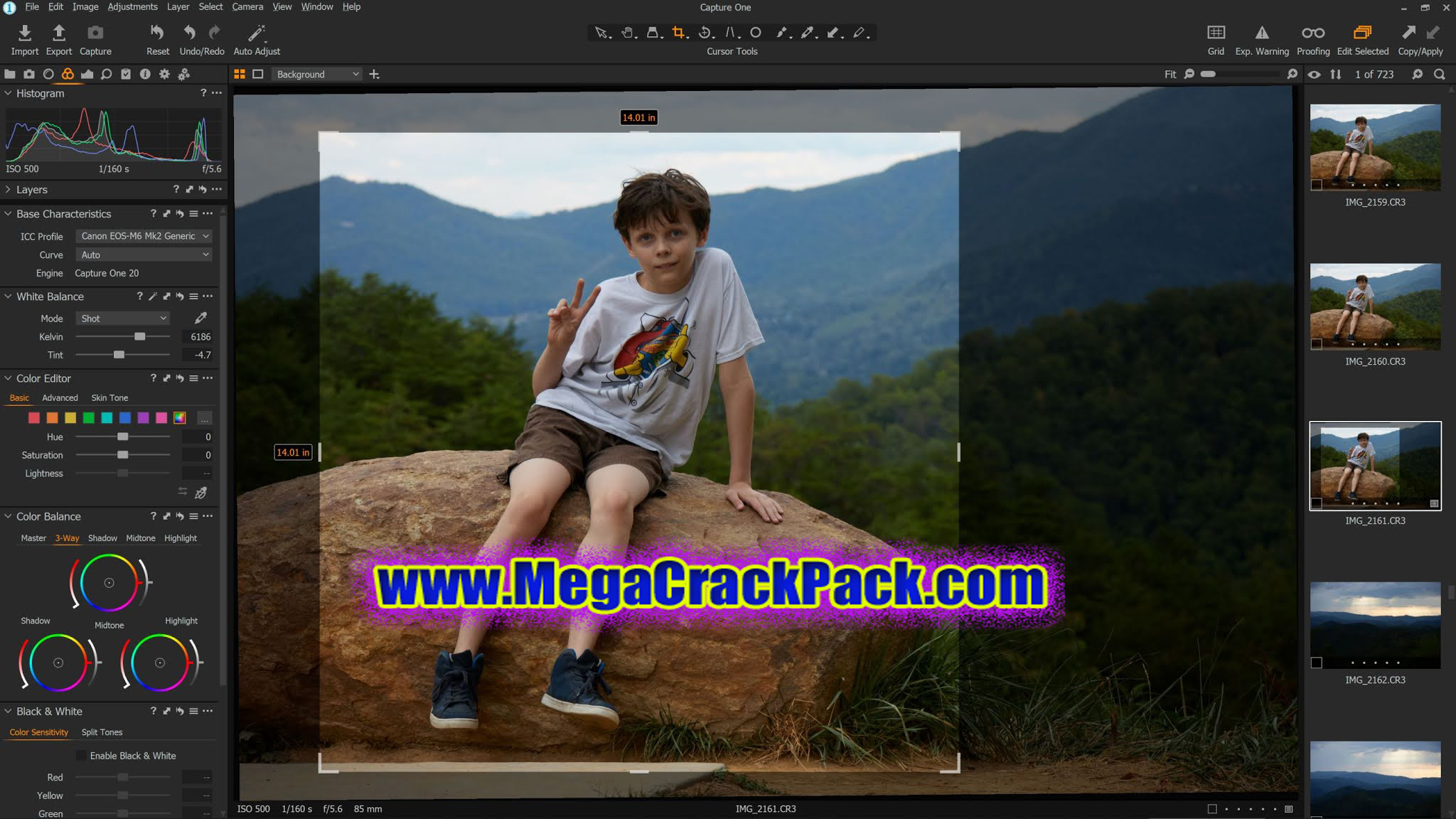Toggle Exposure Warning triangle icon
1456x819 pixels.
tap(1261, 33)
